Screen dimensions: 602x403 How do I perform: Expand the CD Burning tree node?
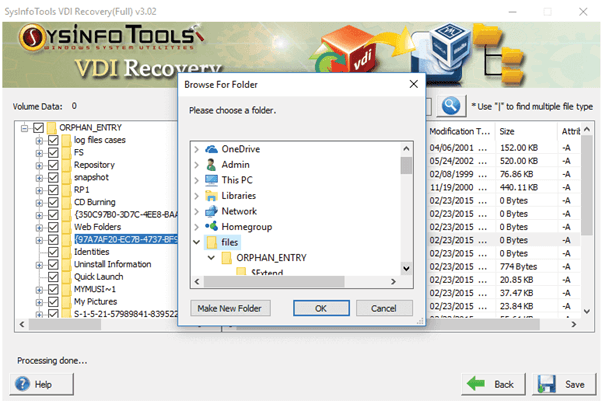coord(39,203)
